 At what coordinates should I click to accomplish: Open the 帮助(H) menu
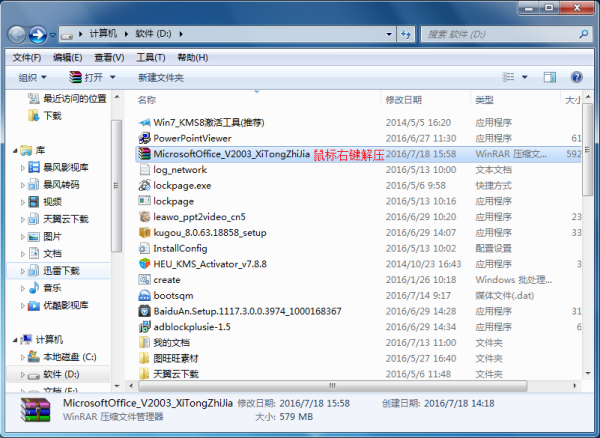193,58
